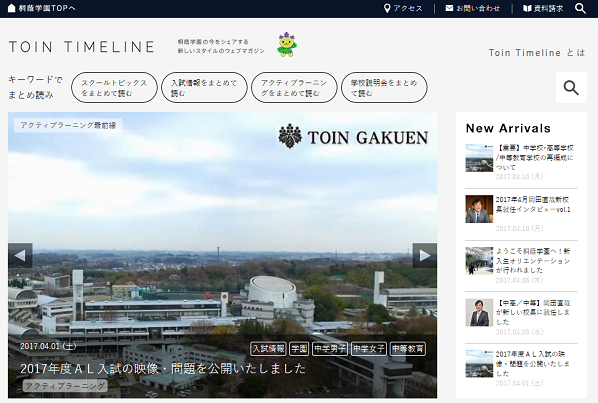Click the date 2017.04.05 (水) in New Arrivals
Screen dimensions: 598x403
click(x=519, y=332)
